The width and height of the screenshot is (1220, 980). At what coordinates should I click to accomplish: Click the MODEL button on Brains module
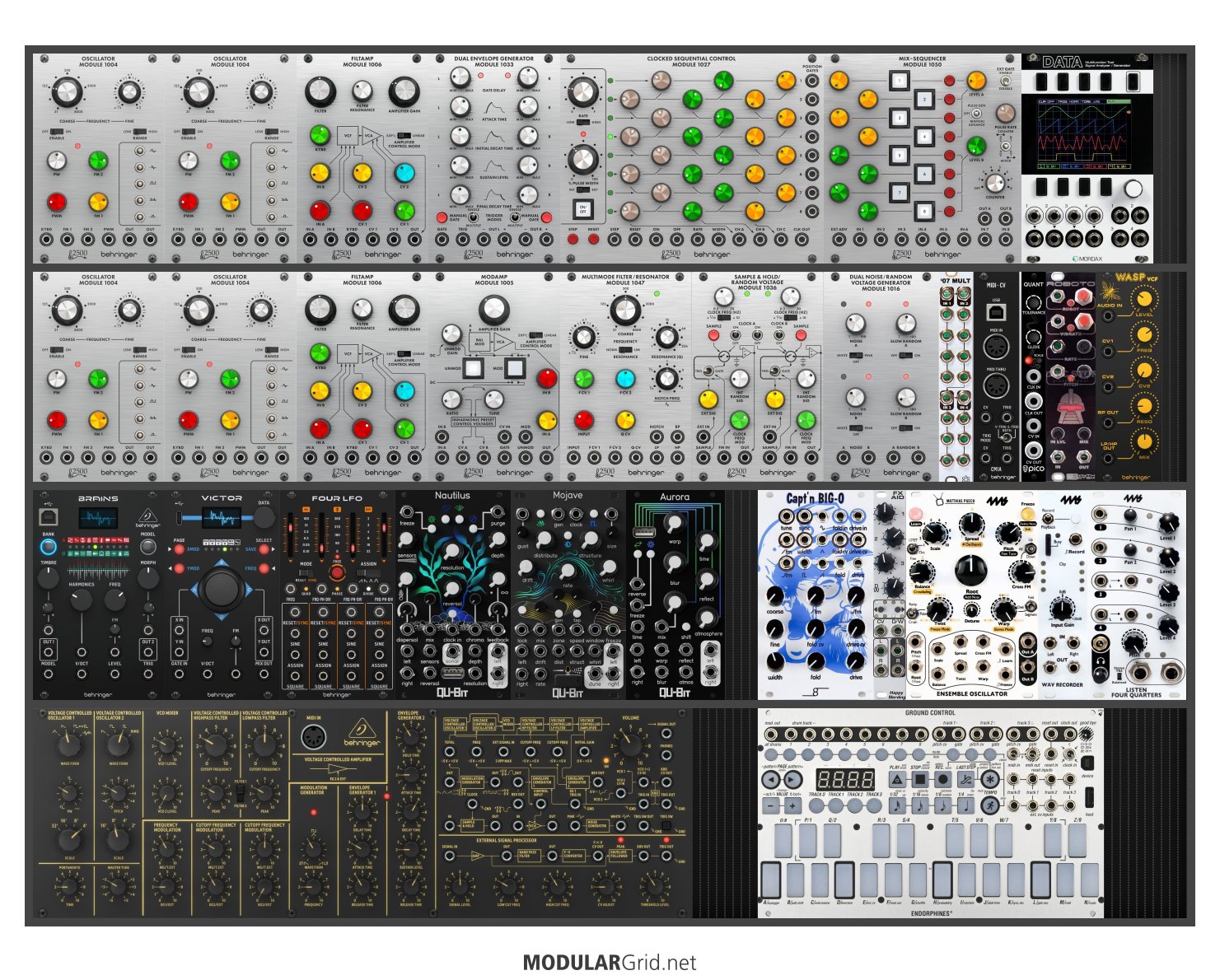(x=147, y=546)
